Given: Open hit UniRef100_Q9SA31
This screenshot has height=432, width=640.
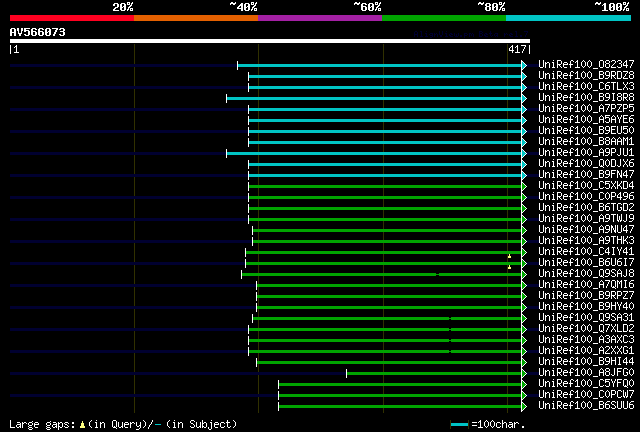Looking at the screenshot, I should tap(586, 318).
